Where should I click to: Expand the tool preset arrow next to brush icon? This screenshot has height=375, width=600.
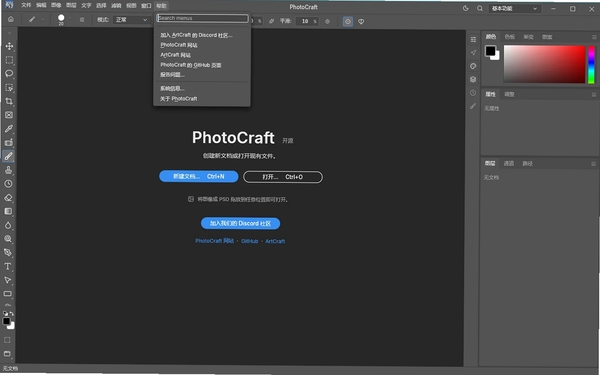43,19
